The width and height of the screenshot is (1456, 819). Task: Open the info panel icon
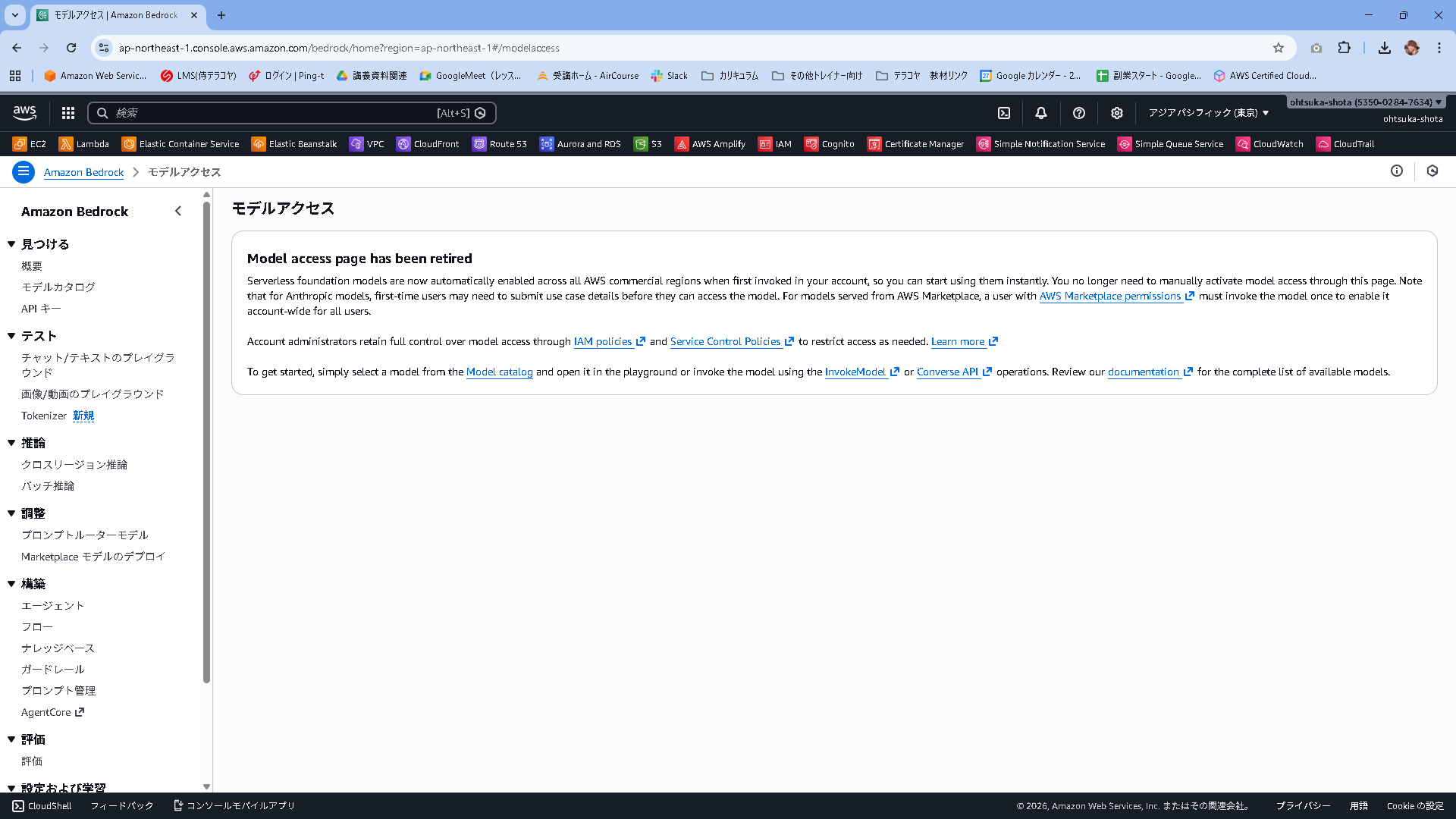[1397, 171]
